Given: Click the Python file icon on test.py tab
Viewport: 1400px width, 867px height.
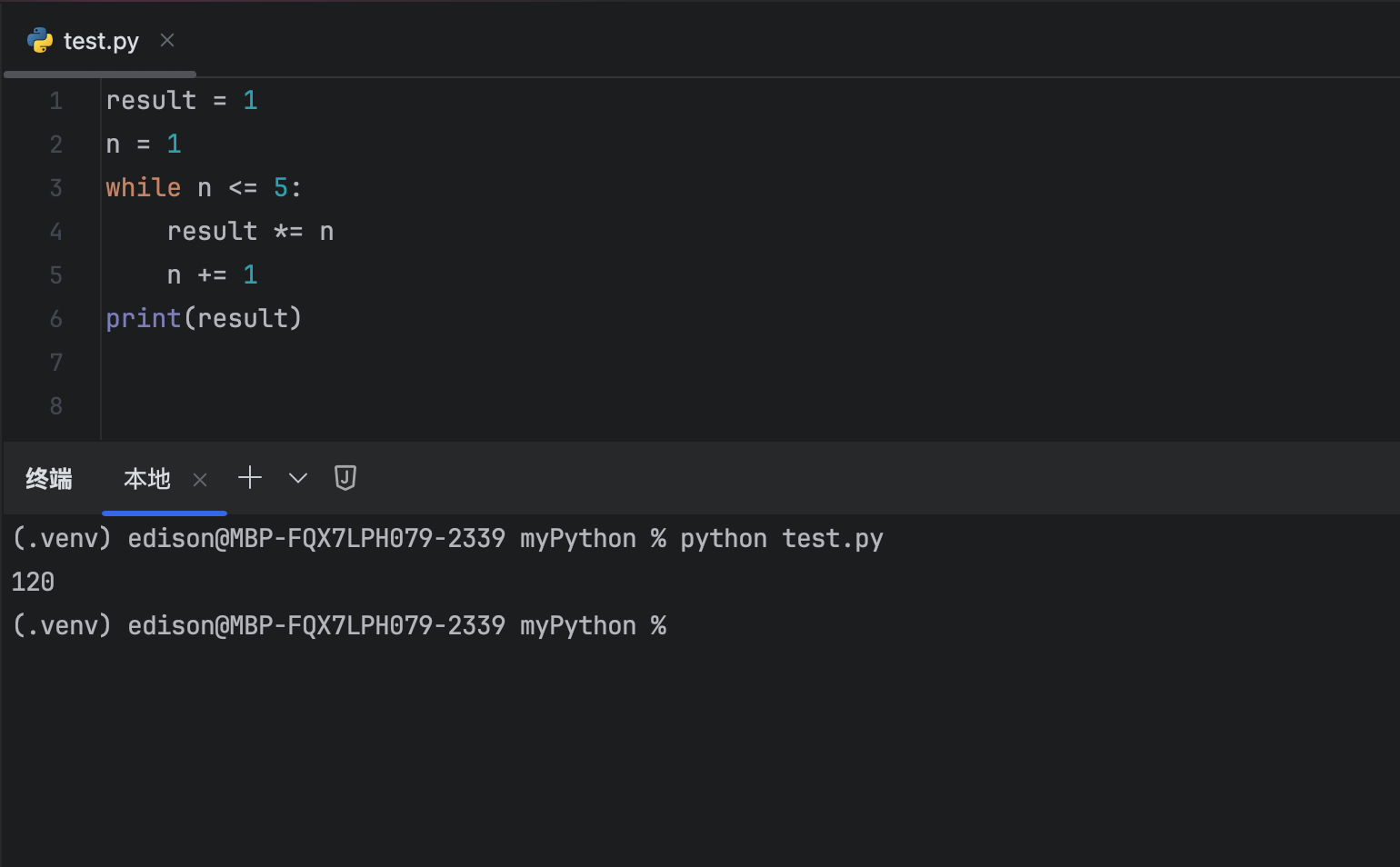Looking at the screenshot, I should coord(40,41).
